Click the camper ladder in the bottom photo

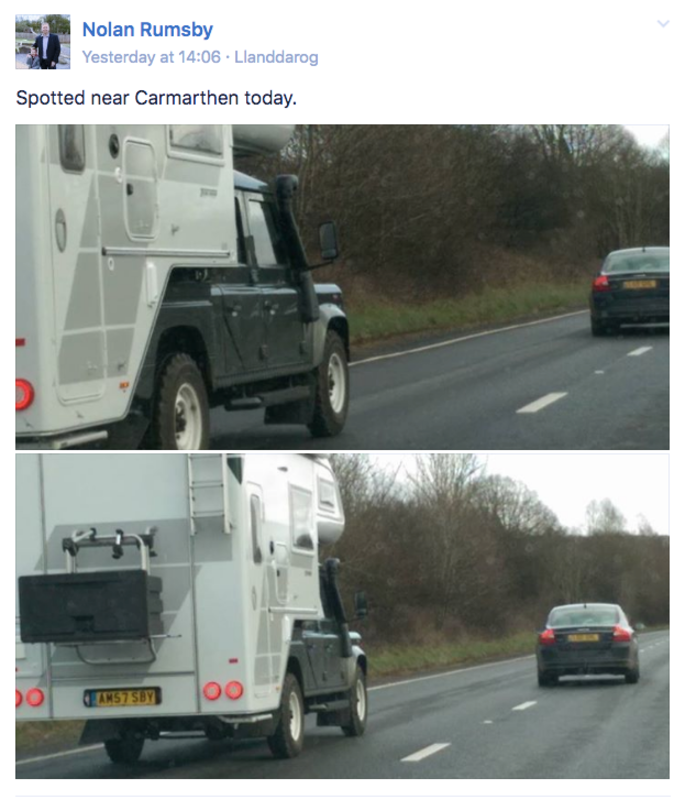pyautogui.click(x=208, y=493)
